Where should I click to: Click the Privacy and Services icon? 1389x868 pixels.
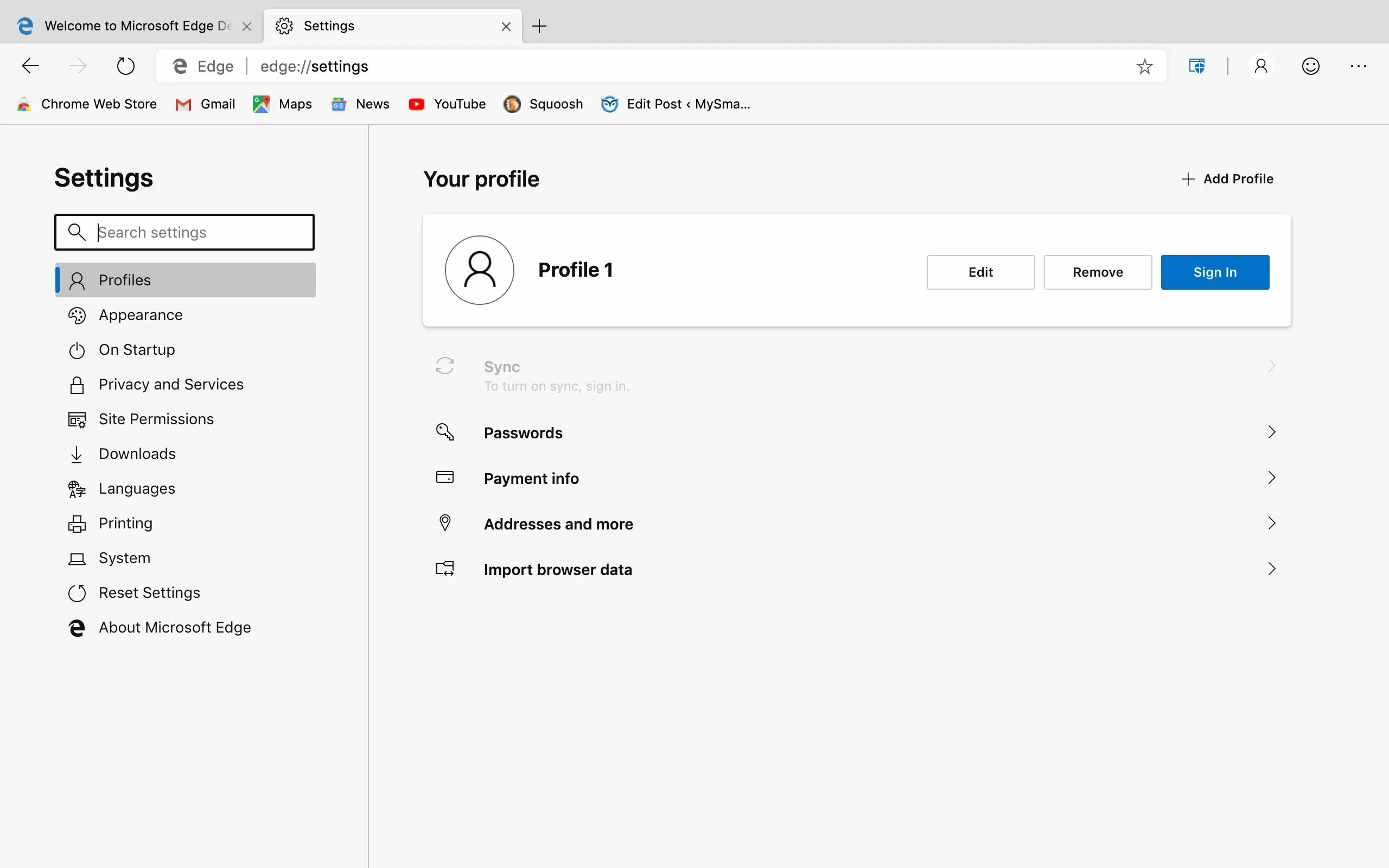[x=79, y=384]
